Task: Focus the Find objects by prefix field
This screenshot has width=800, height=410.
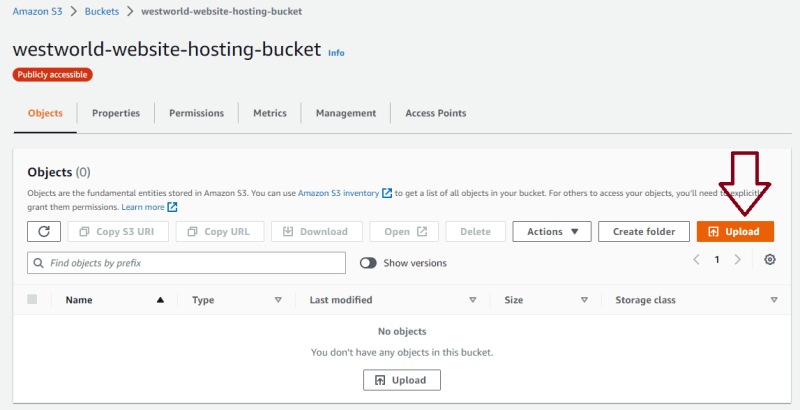Action: pos(186,263)
